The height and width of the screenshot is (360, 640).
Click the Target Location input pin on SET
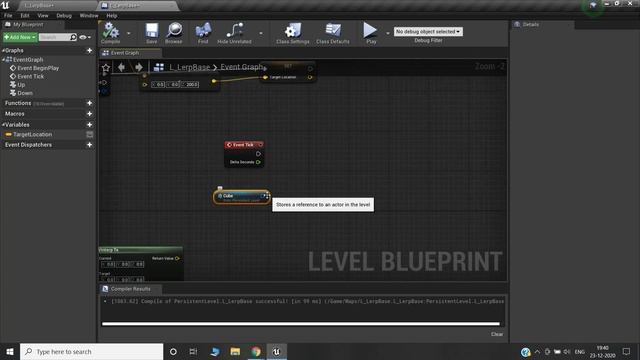pos(265,77)
